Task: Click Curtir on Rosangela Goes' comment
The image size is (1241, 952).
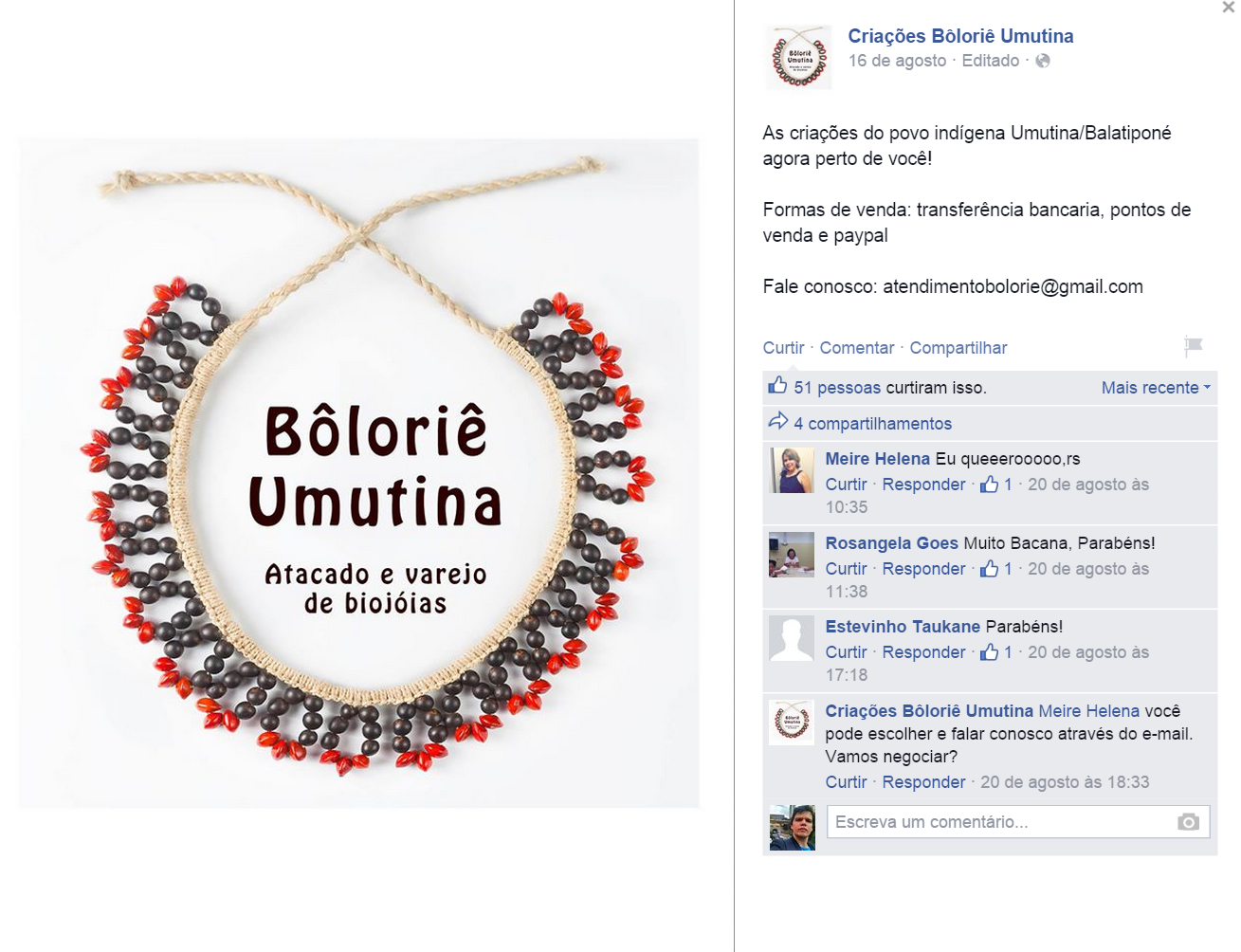Action: (x=846, y=569)
